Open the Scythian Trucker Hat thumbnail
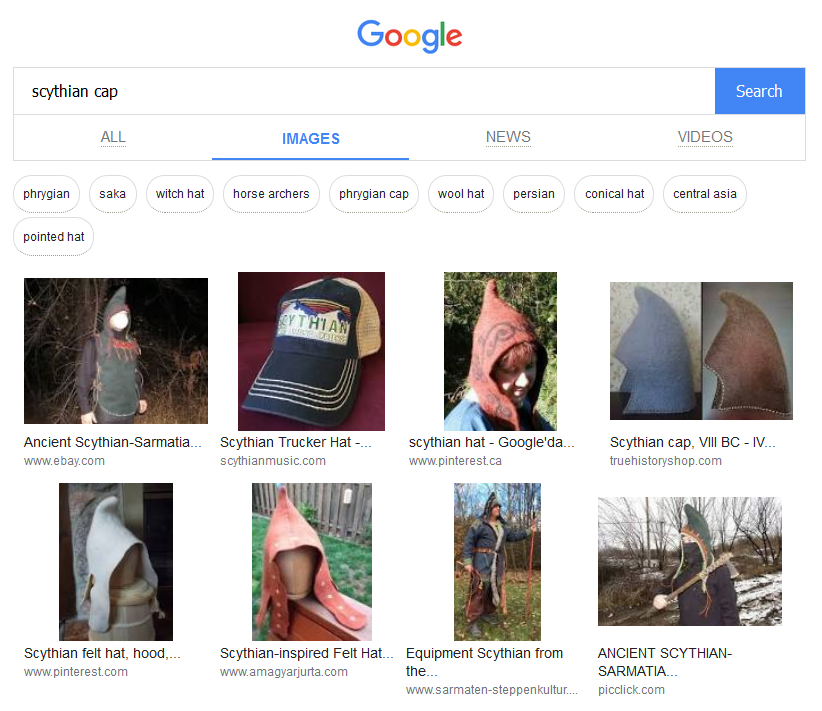Screen dimensions: 822x711 tap(311, 351)
